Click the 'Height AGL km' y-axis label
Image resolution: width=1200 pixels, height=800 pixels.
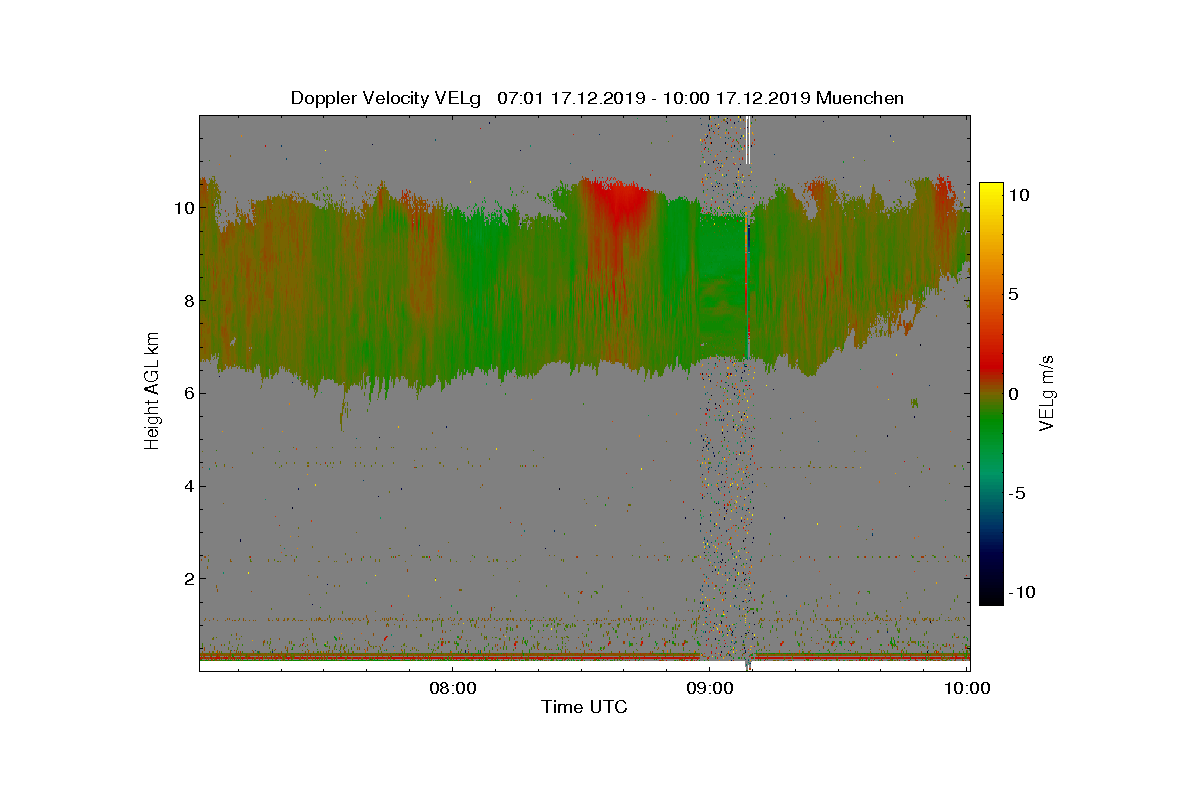152,393
